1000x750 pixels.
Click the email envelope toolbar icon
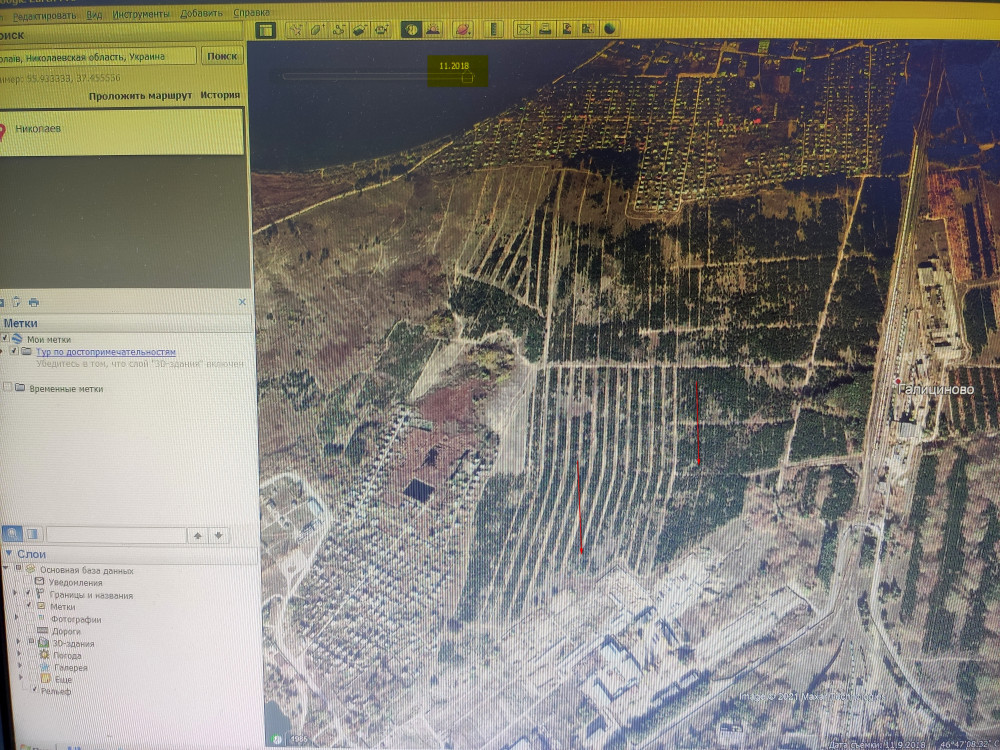[x=523, y=30]
